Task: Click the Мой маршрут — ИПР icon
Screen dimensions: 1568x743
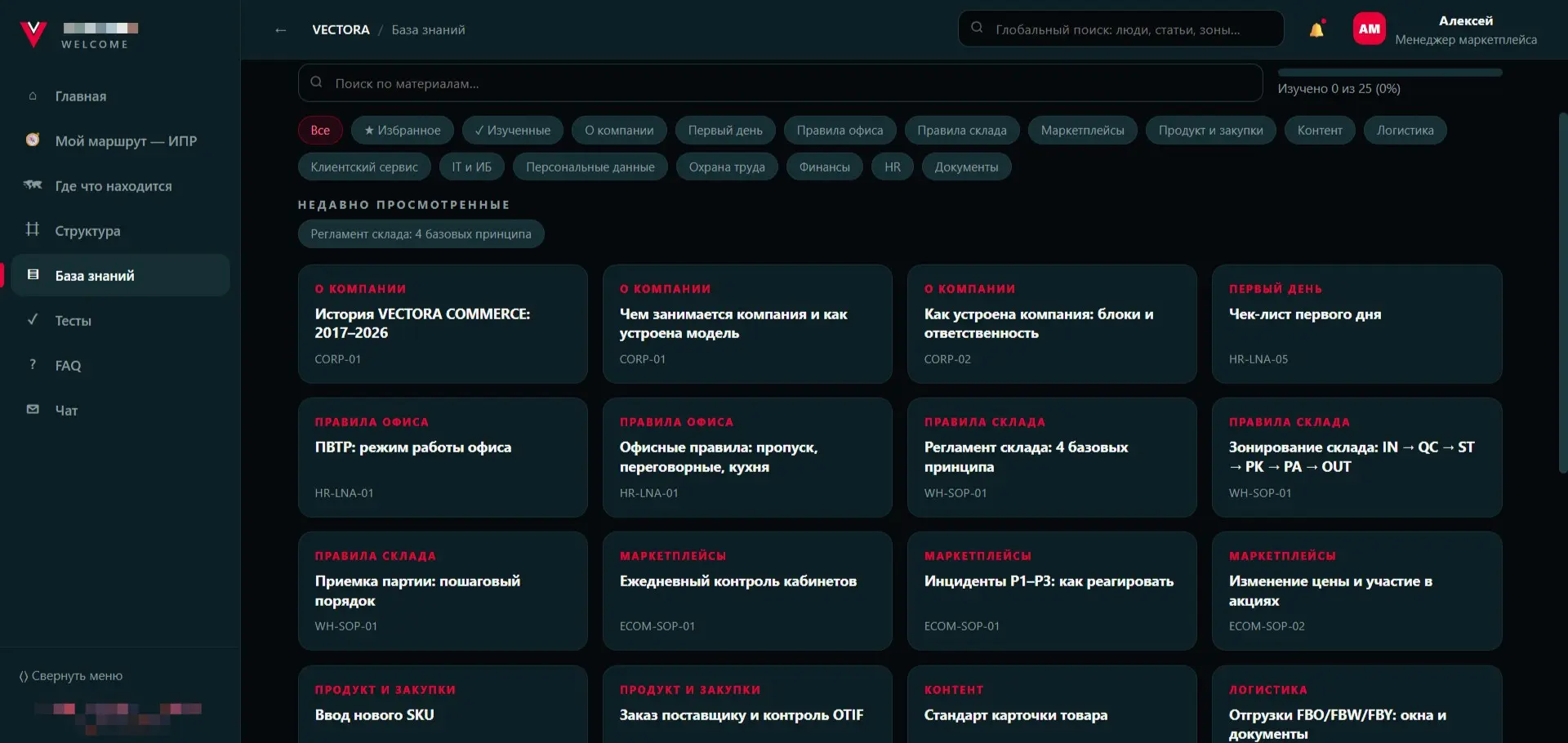Action: pyautogui.click(x=33, y=140)
